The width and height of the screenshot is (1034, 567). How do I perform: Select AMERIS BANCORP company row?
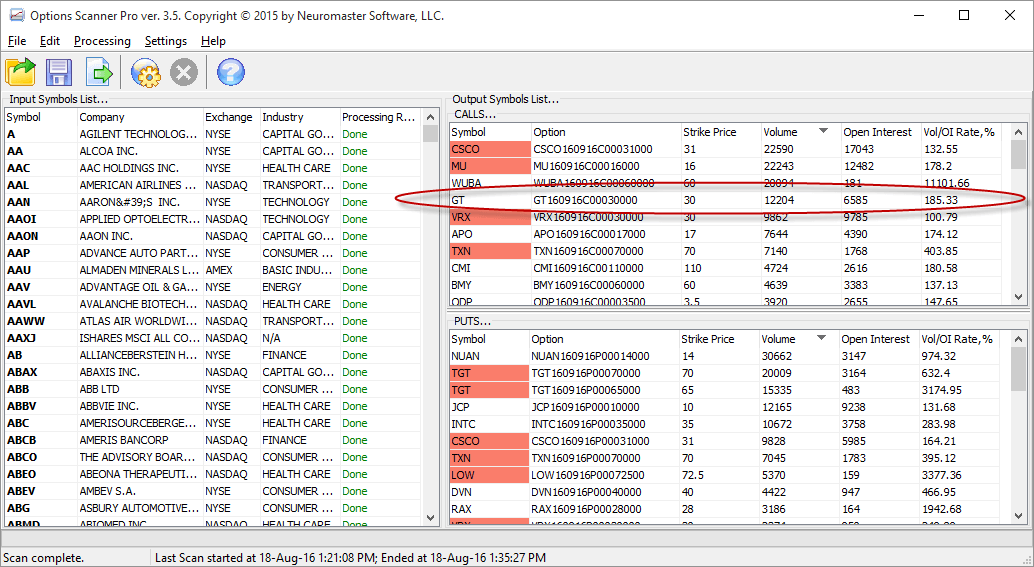point(213,440)
